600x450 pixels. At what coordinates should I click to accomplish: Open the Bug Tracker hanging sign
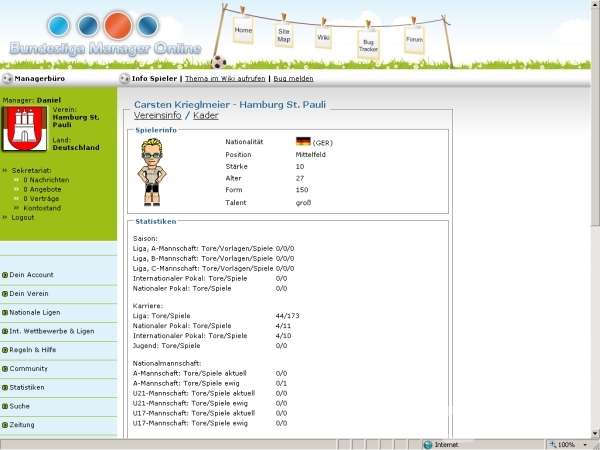tap(368, 44)
